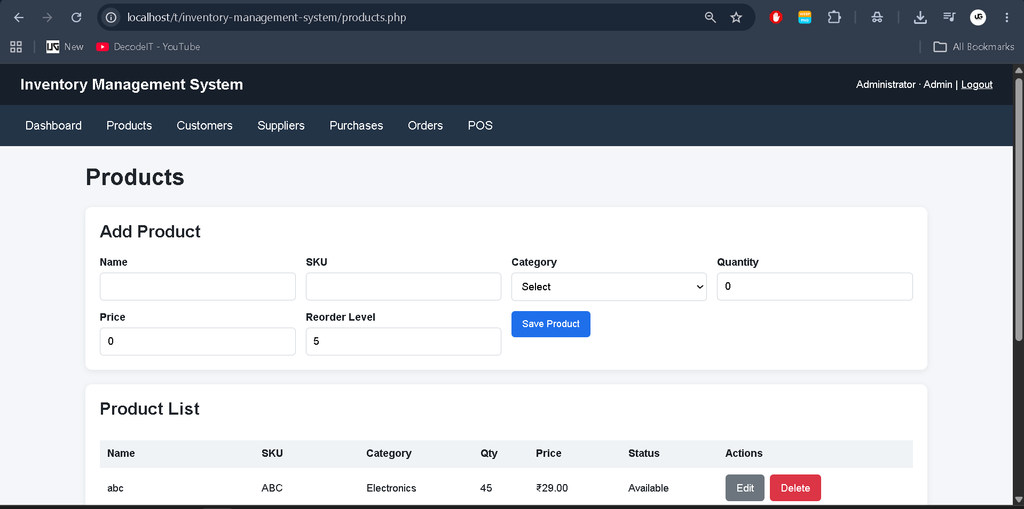
Task: Open the New bookmark
Action: pos(65,46)
